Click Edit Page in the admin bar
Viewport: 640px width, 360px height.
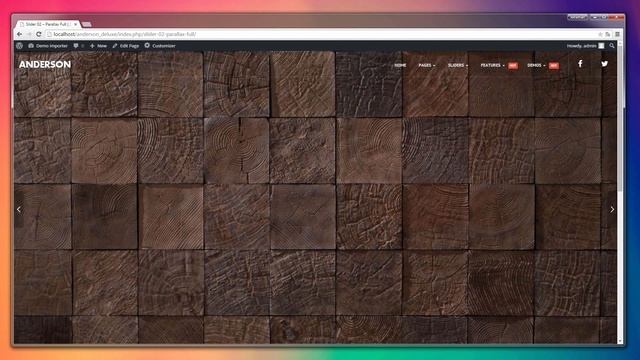coord(126,46)
